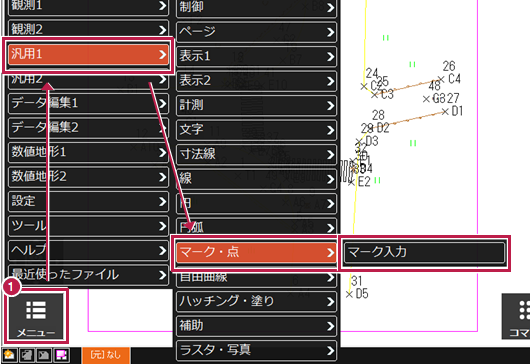530x364 pixels.
Task: Open the 観測2 menu entry
Action: tap(88, 29)
